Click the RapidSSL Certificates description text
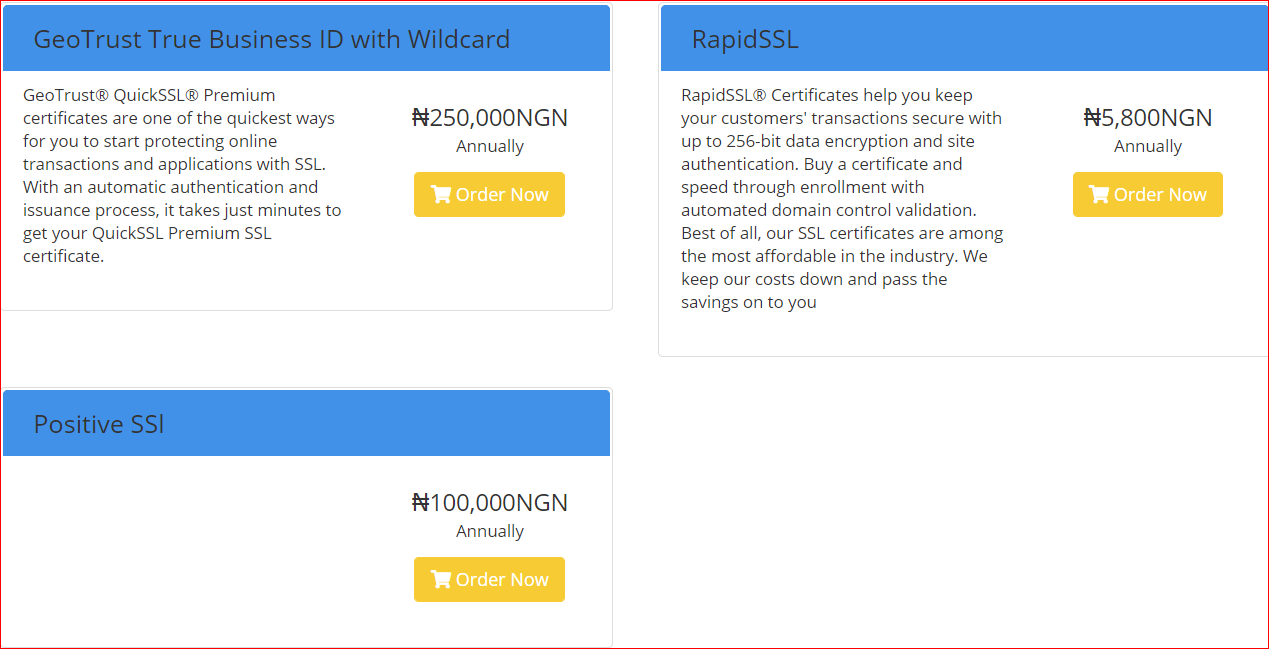Viewport: 1269px width, 649px height. [x=841, y=199]
